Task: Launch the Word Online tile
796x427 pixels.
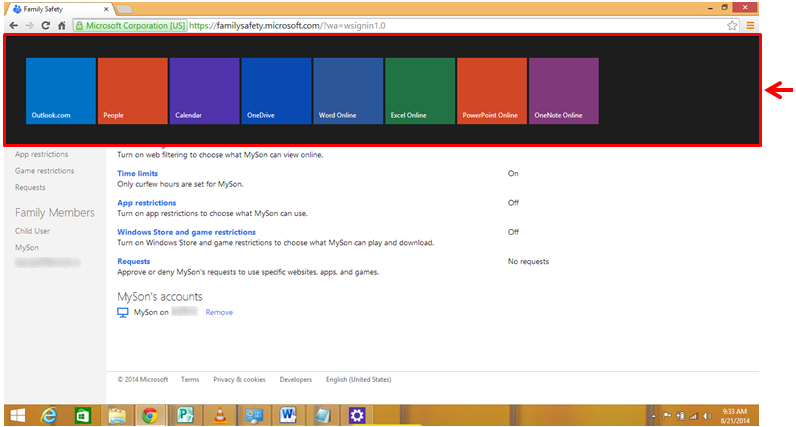Action: (x=348, y=91)
